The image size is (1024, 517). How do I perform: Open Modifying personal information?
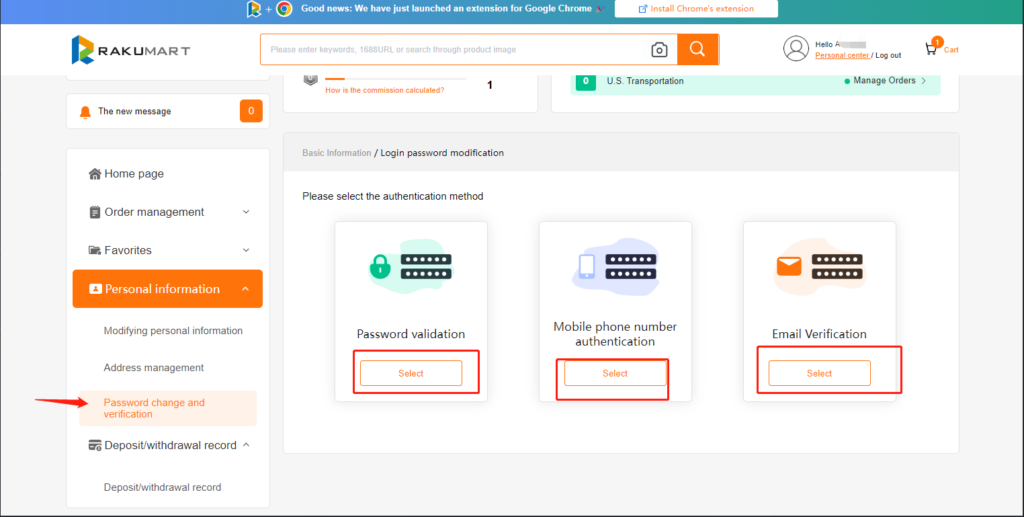[173, 331]
